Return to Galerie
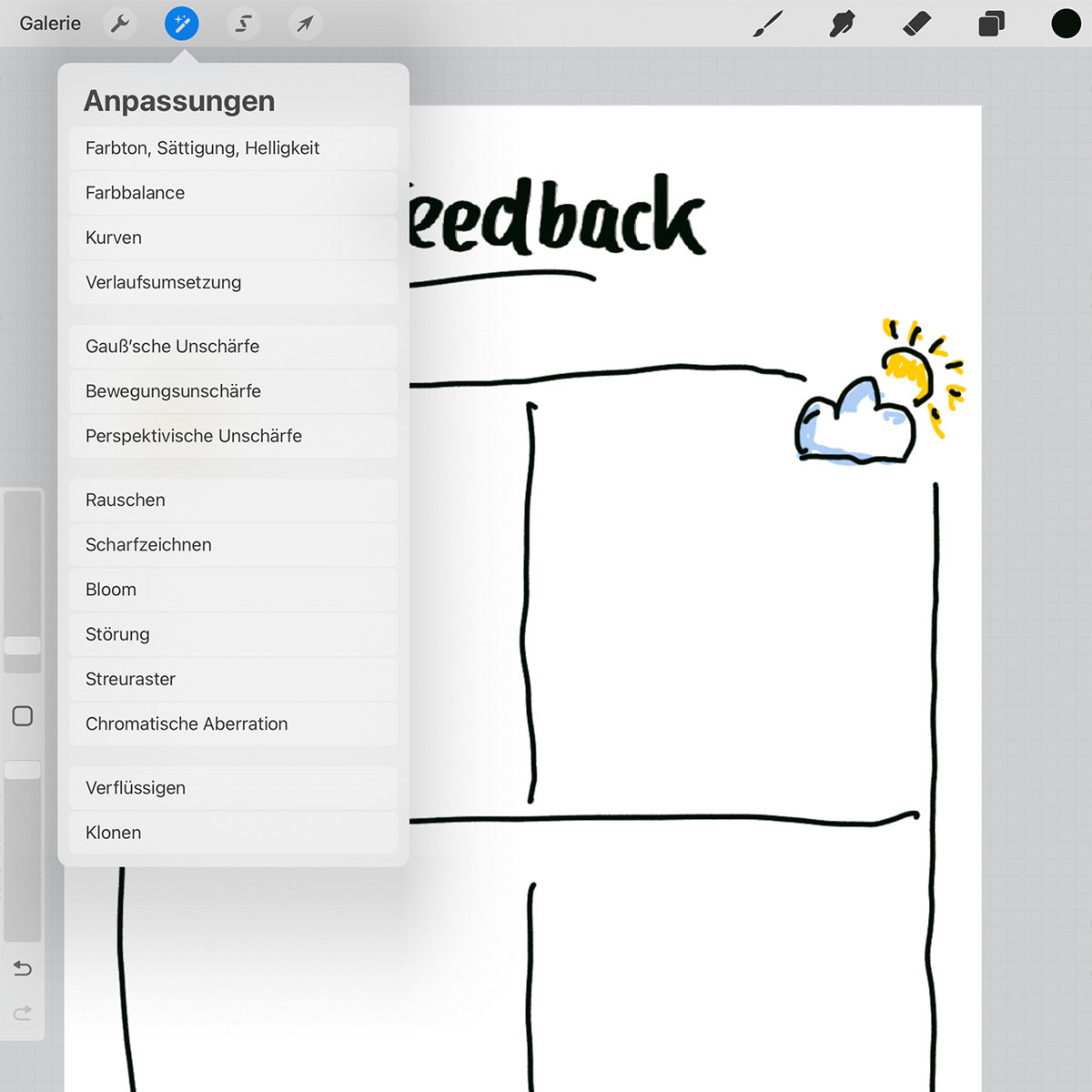 (x=50, y=24)
